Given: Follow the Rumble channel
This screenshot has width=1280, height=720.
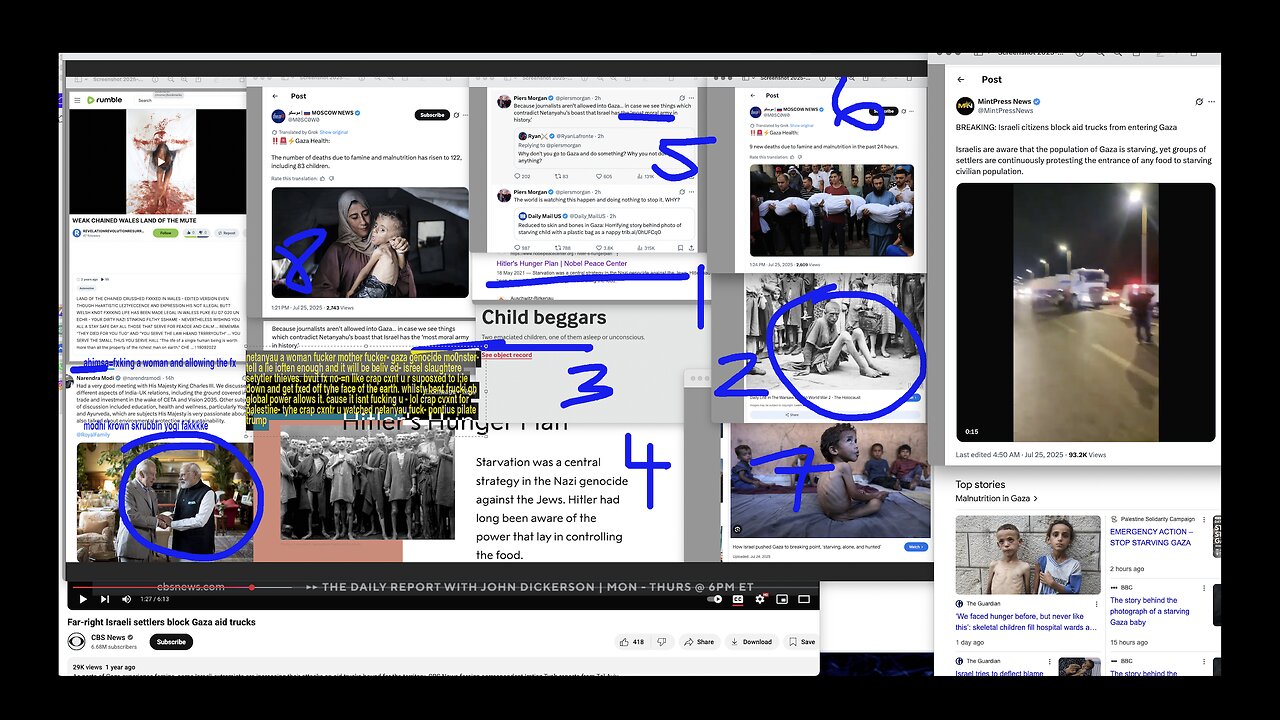Looking at the screenshot, I should (166, 232).
